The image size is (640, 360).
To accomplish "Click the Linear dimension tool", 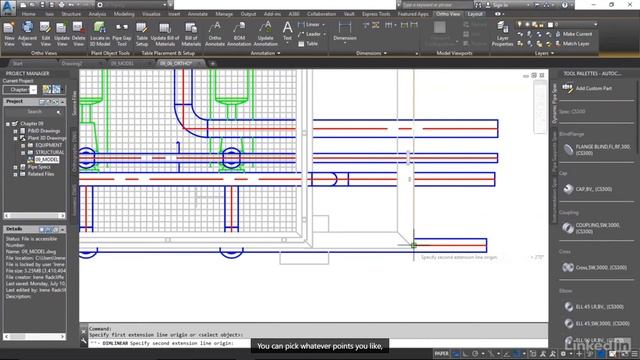I will coord(311,25).
